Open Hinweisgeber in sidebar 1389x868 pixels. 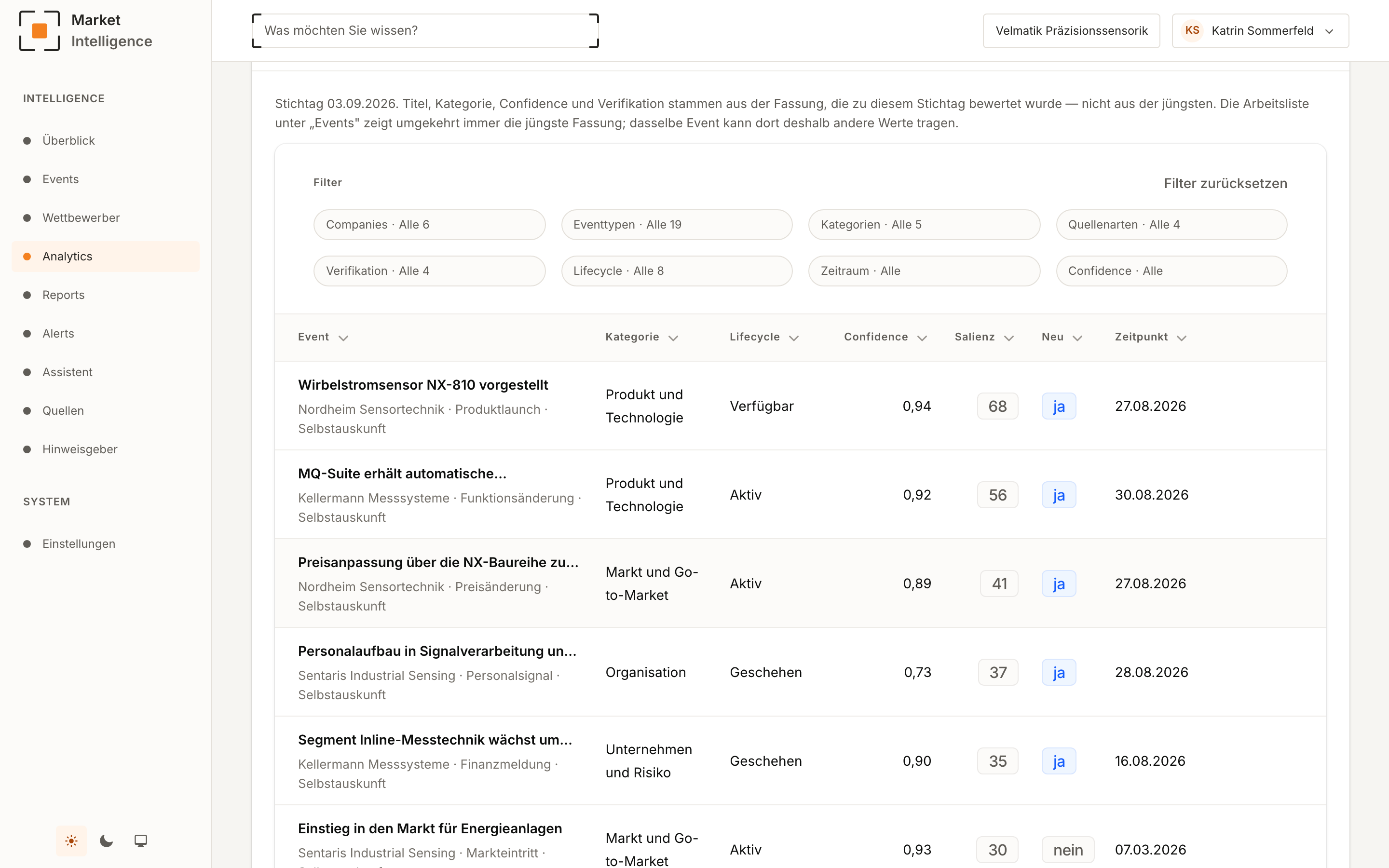coord(106,449)
